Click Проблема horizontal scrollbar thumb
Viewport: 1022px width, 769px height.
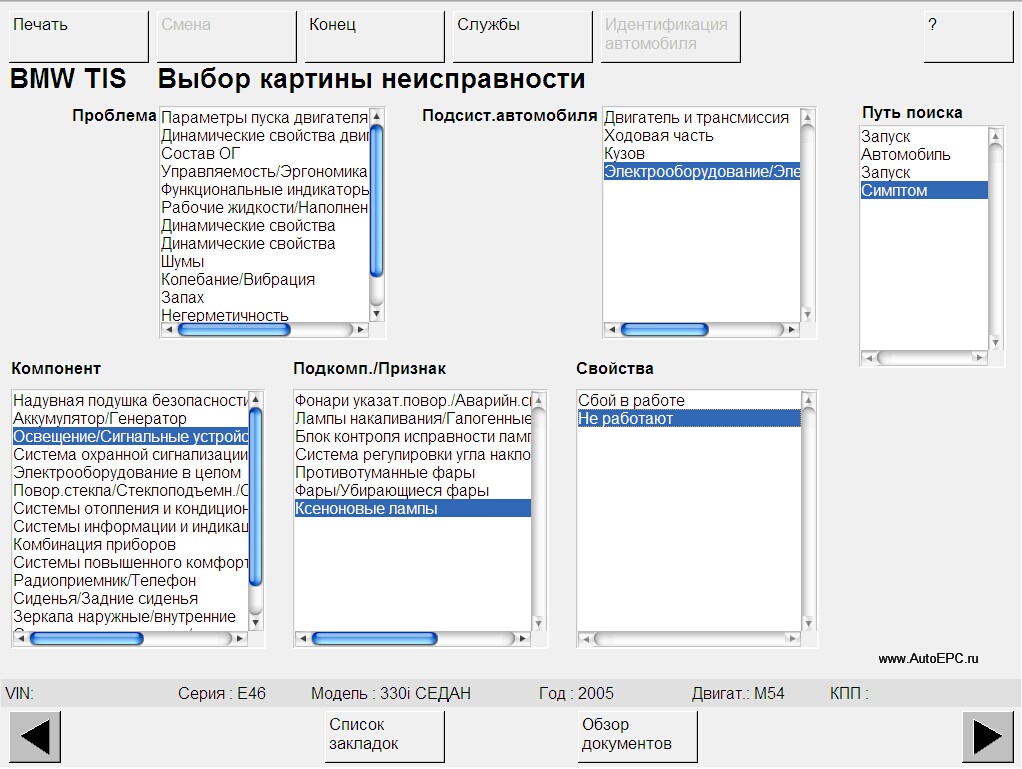pyautogui.click(x=234, y=330)
